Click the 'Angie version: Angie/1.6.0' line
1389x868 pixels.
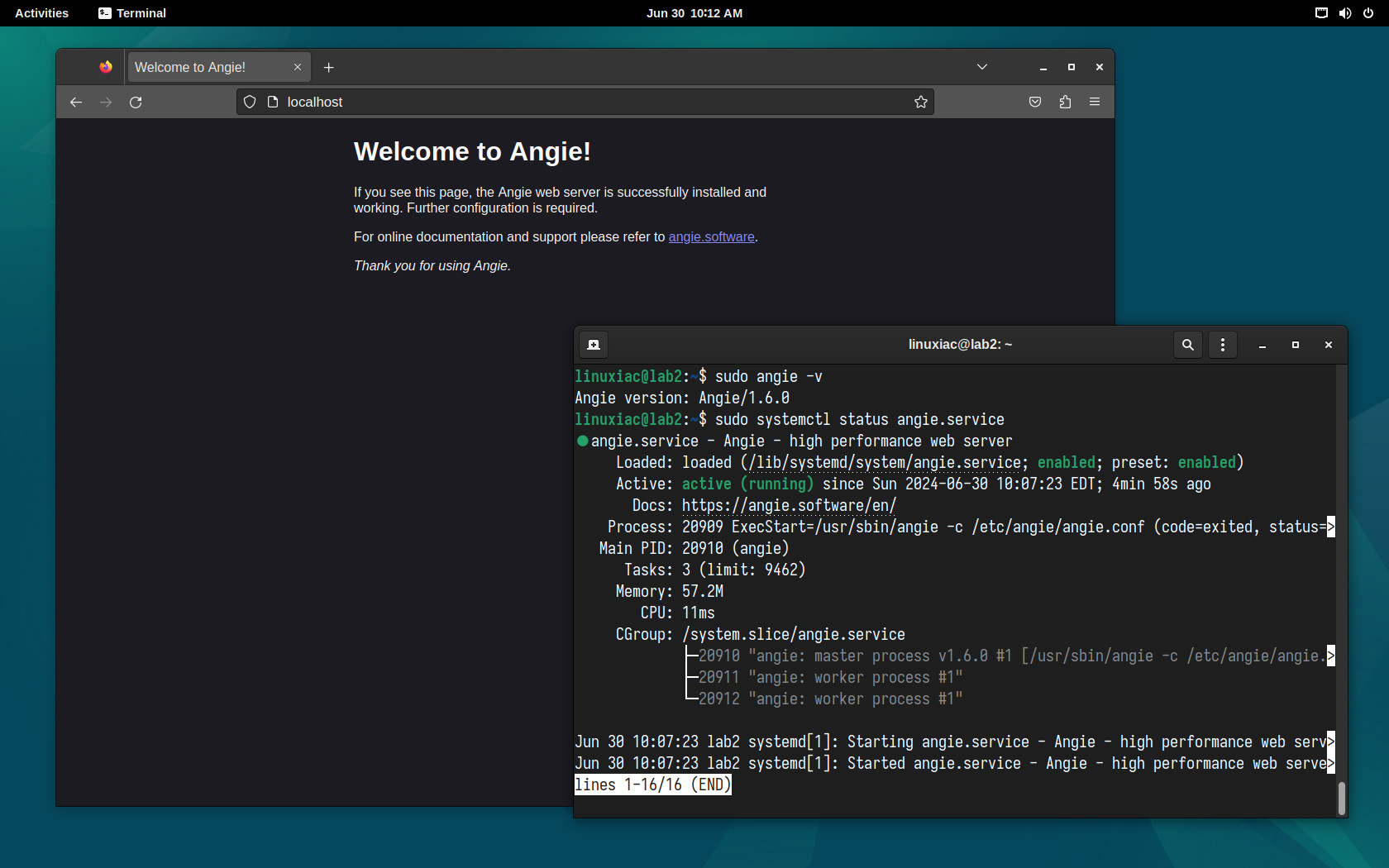(x=682, y=398)
